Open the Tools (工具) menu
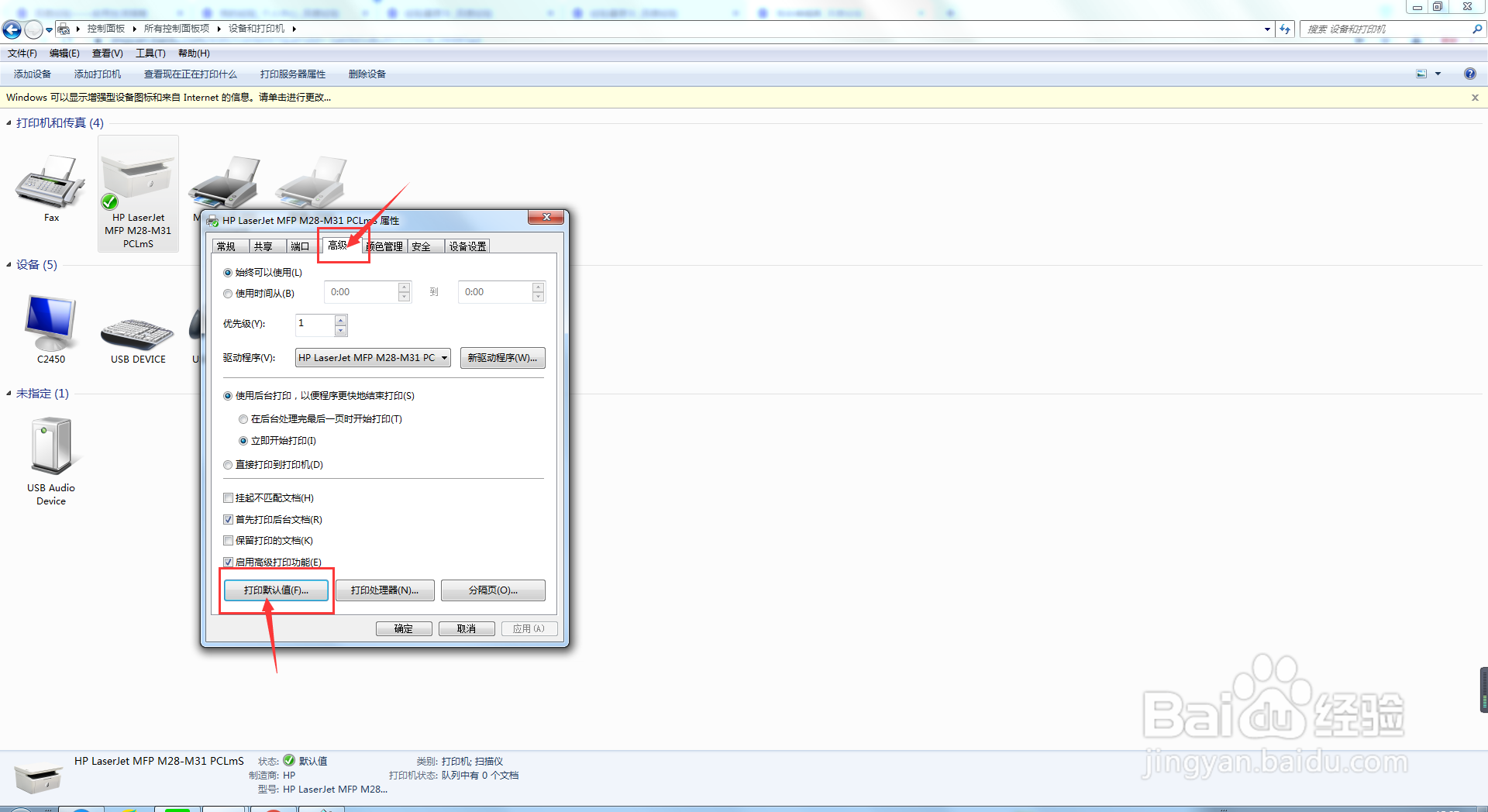 (x=150, y=53)
